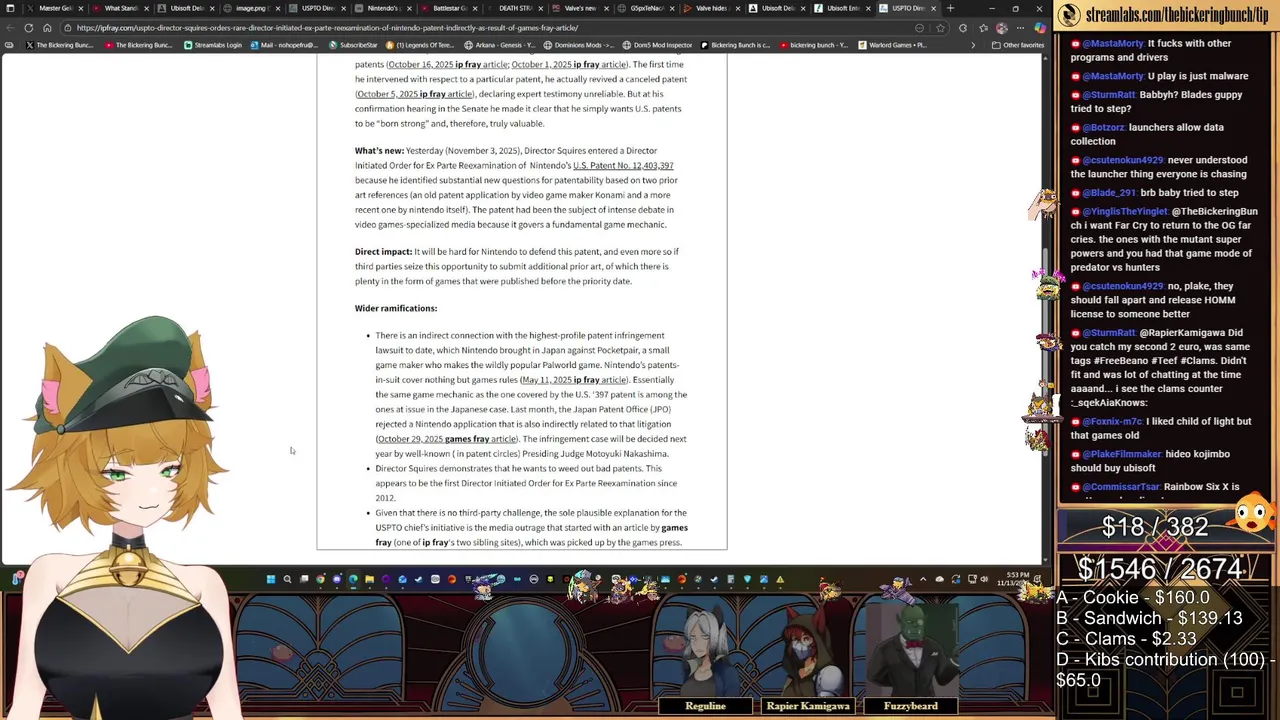Click the 'What's new:' paragraph label
Image resolution: width=1280 pixels, height=720 pixels.
point(379,151)
